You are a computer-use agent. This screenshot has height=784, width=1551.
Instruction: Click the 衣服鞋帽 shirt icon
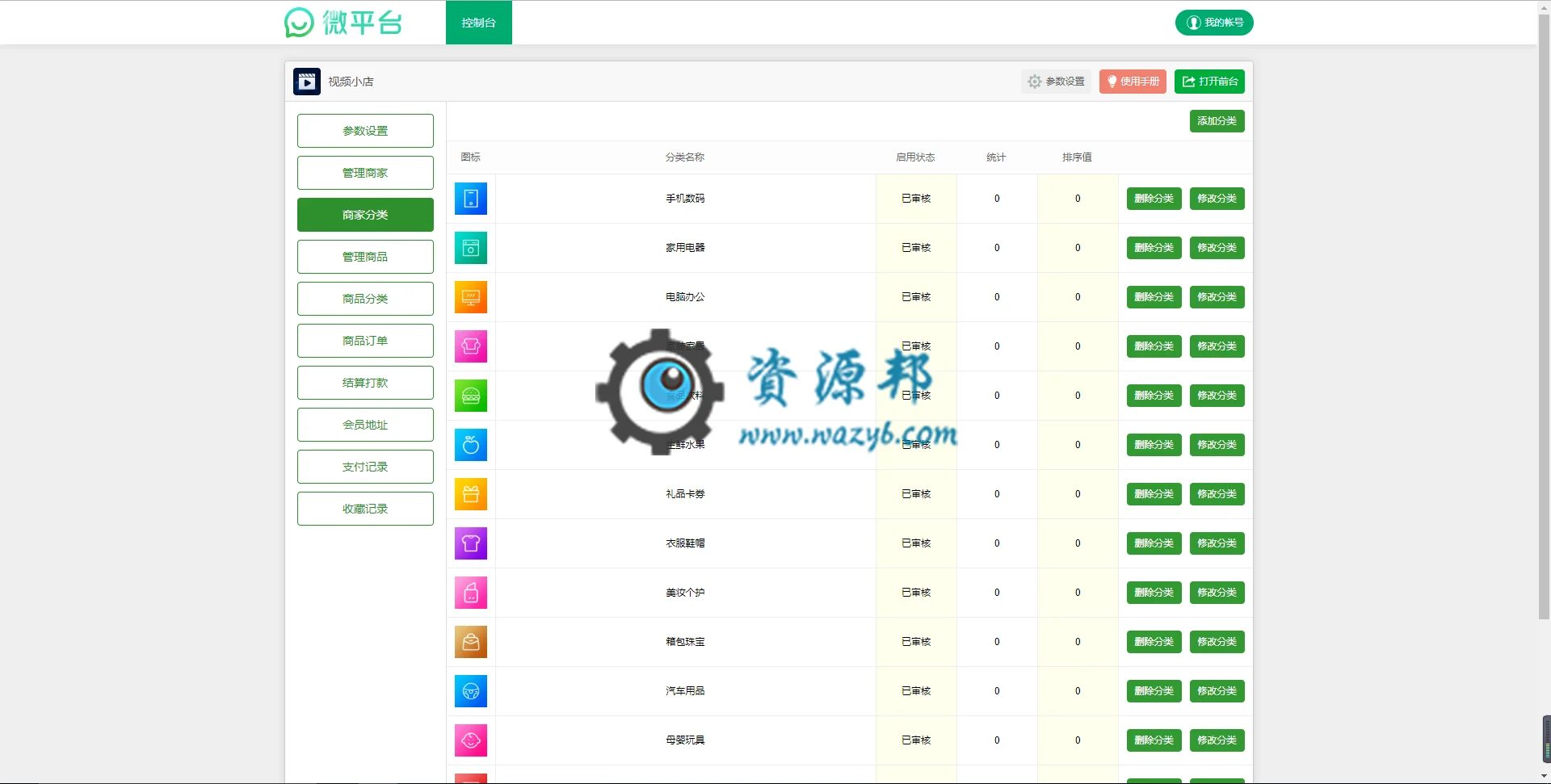(x=471, y=543)
